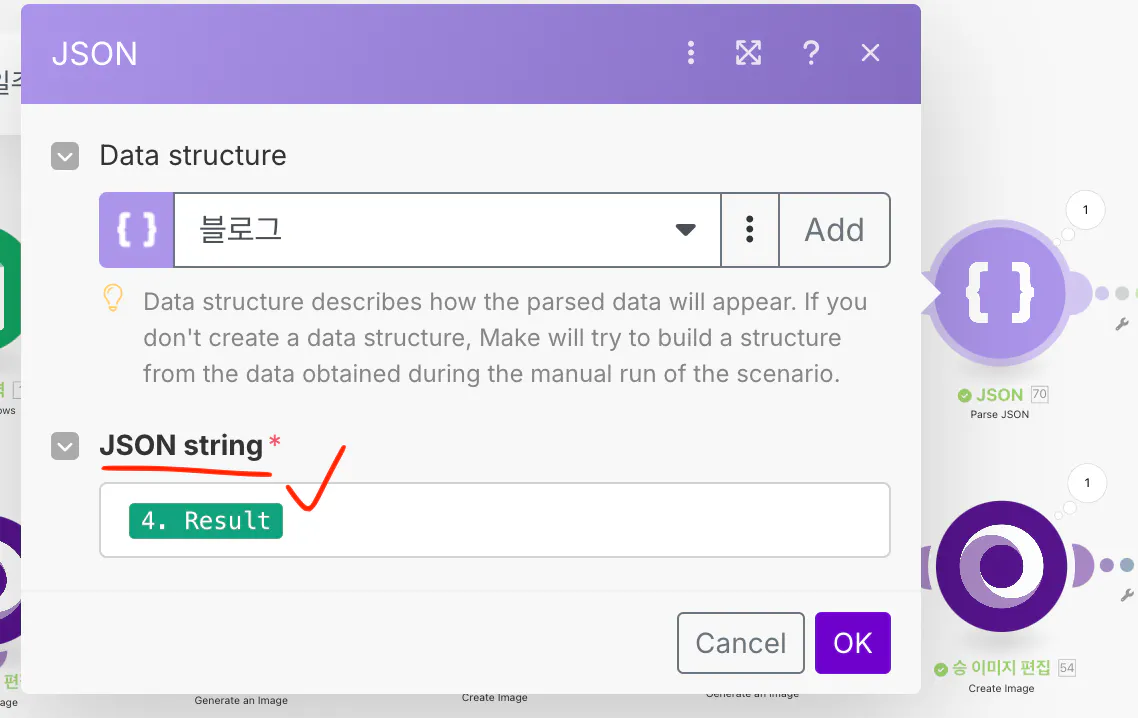
Task: Click the wrench icon beside Create Image module
Action: (1127, 595)
